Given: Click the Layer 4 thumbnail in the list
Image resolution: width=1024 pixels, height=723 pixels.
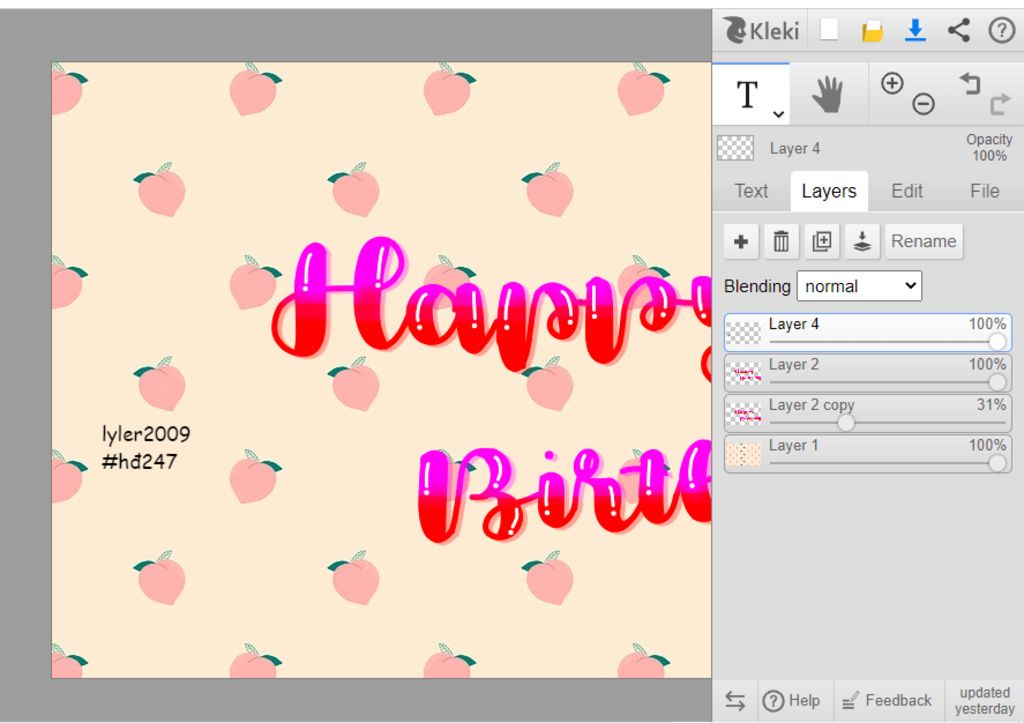Looking at the screenshot, I should (x=744, y=332).
